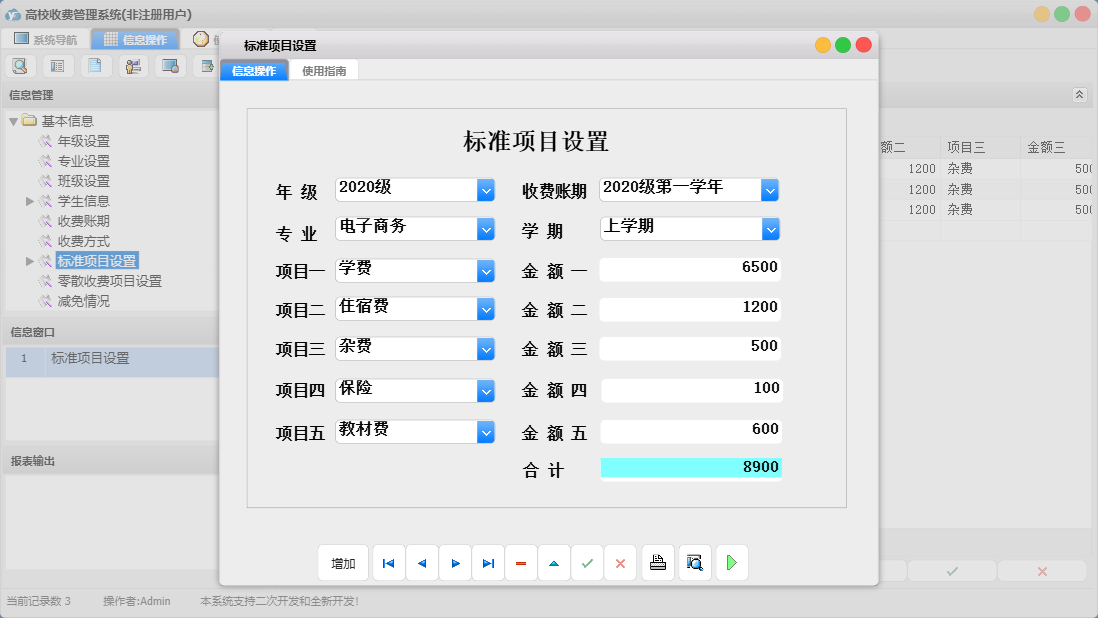Confirm changes with the green checkmark icon
The width and height of the screenshot is (1098, 618).
point(587,562)
